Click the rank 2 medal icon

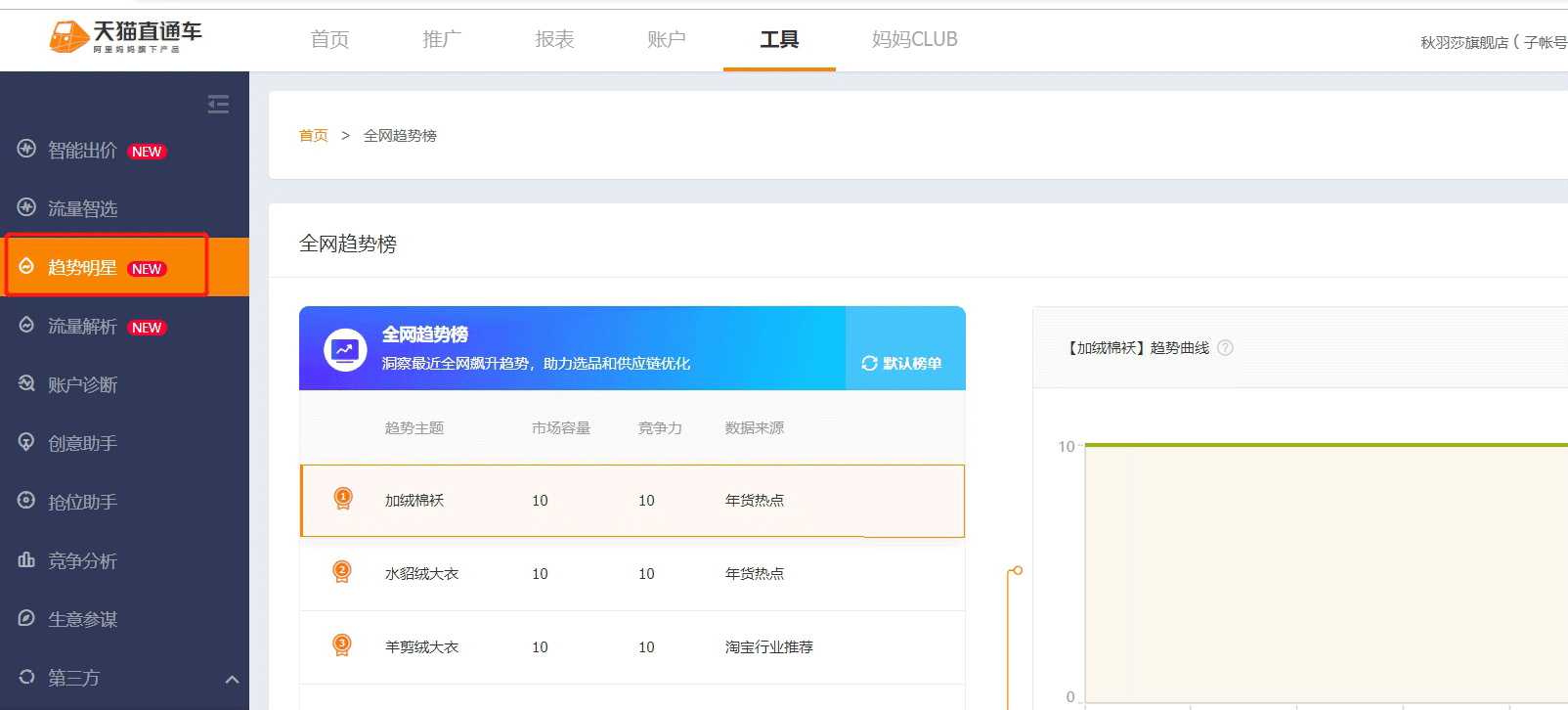click(342, 572)
